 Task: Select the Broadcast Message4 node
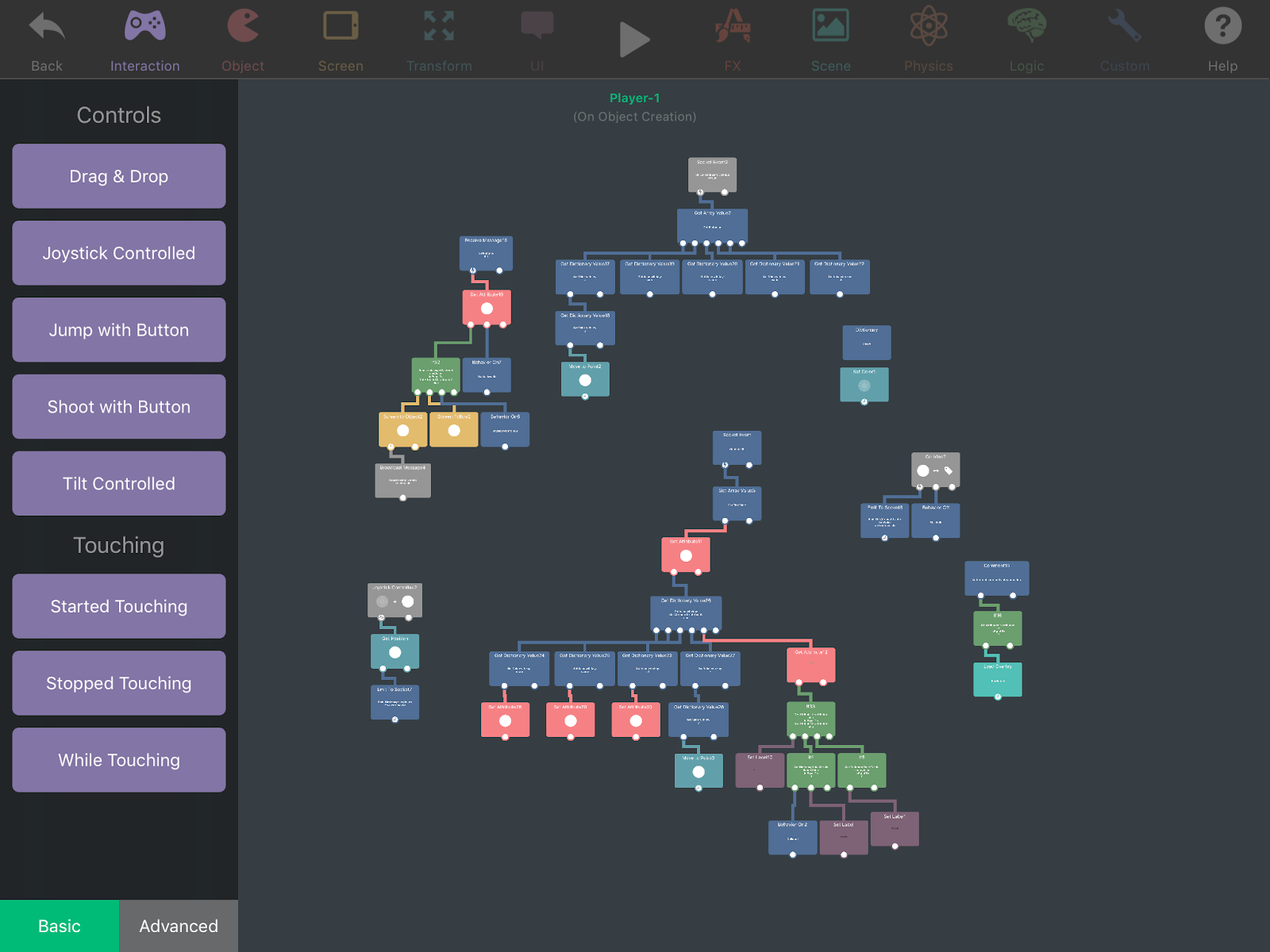[403, 481]
